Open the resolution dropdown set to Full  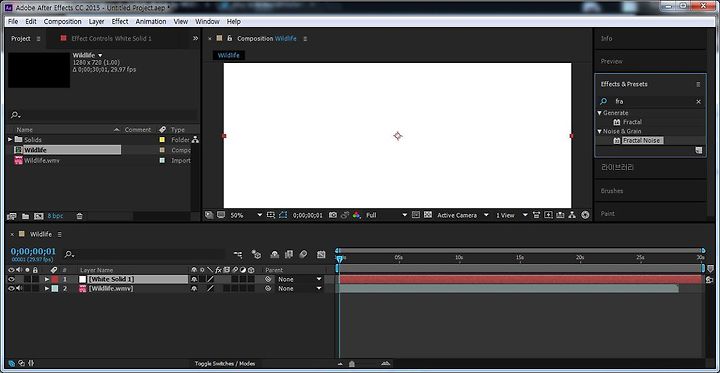(x=386, y=215)
